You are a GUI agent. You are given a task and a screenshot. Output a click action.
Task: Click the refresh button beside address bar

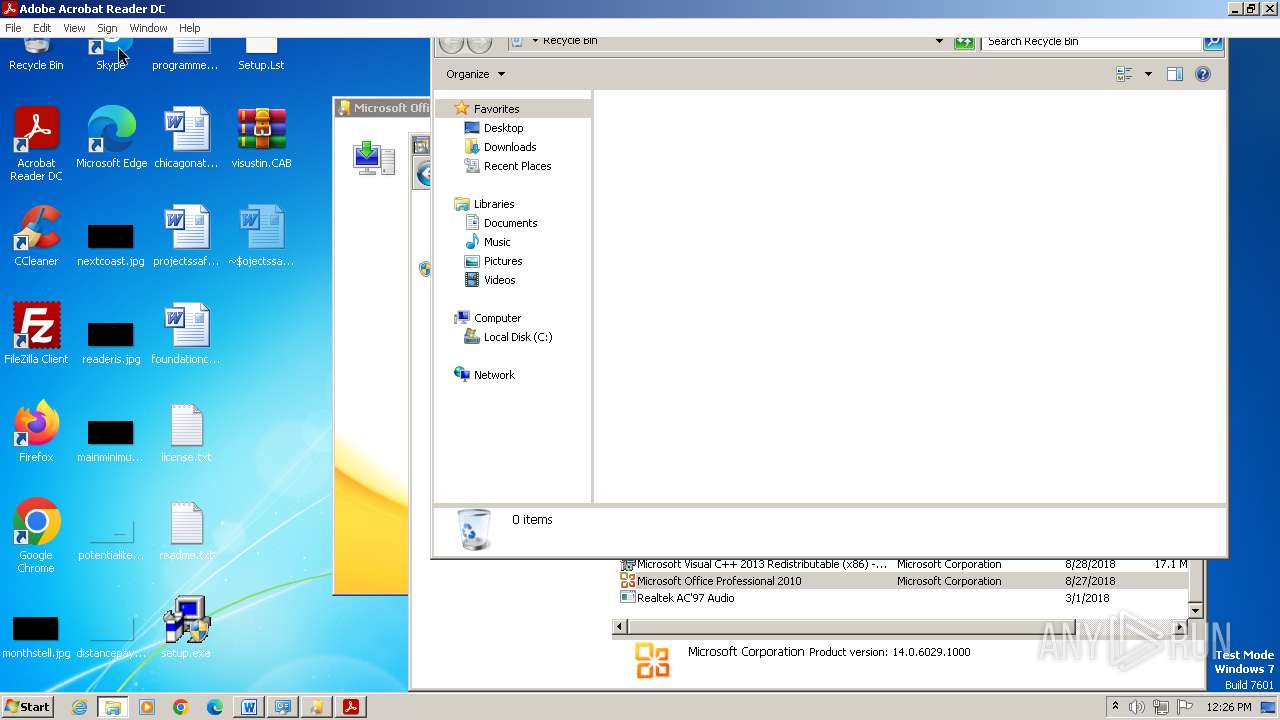point(964,42)
